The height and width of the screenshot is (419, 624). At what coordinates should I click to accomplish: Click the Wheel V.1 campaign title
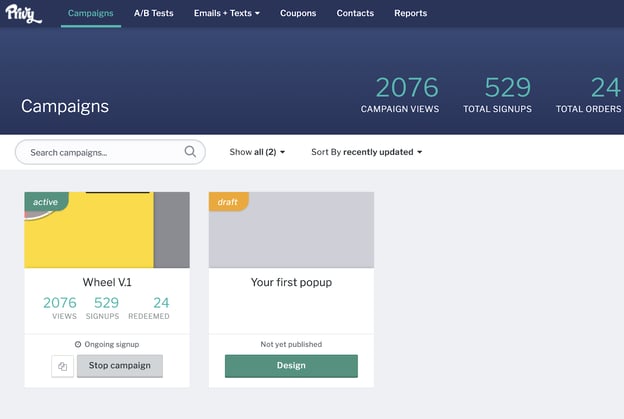pyautogui.click(x=107, y=283)
